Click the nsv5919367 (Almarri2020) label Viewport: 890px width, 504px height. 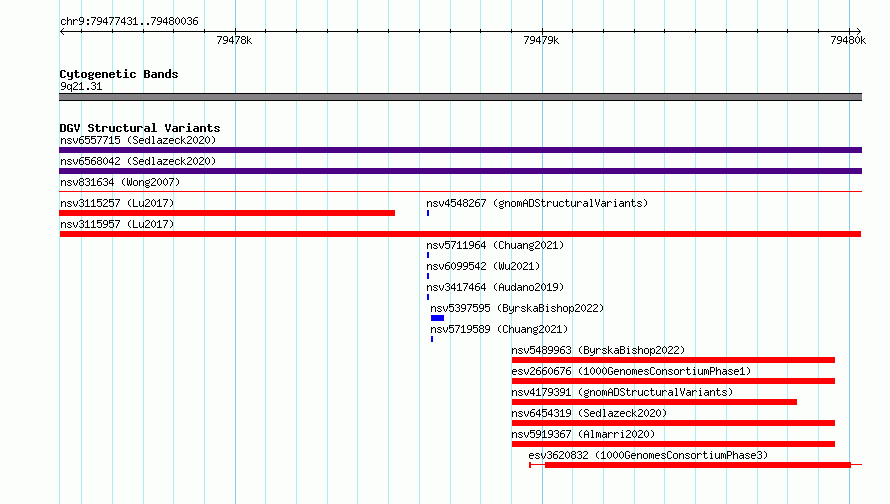click(x=583, y=434)
